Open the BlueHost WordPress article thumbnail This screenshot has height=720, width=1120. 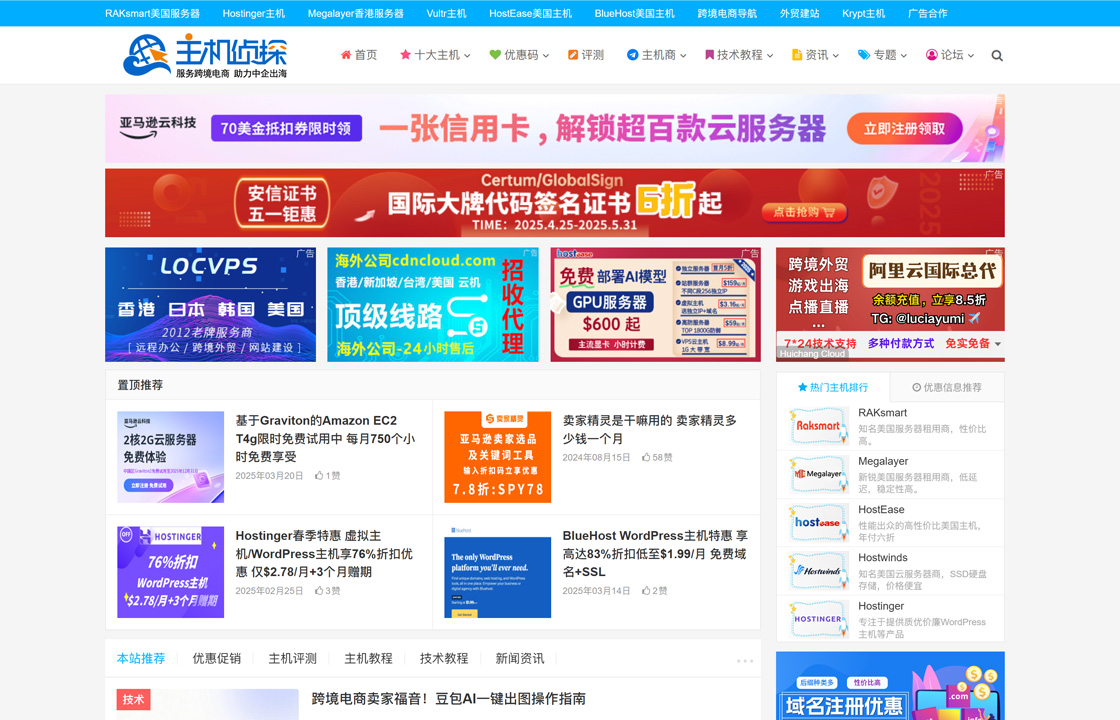click(498, 572)
